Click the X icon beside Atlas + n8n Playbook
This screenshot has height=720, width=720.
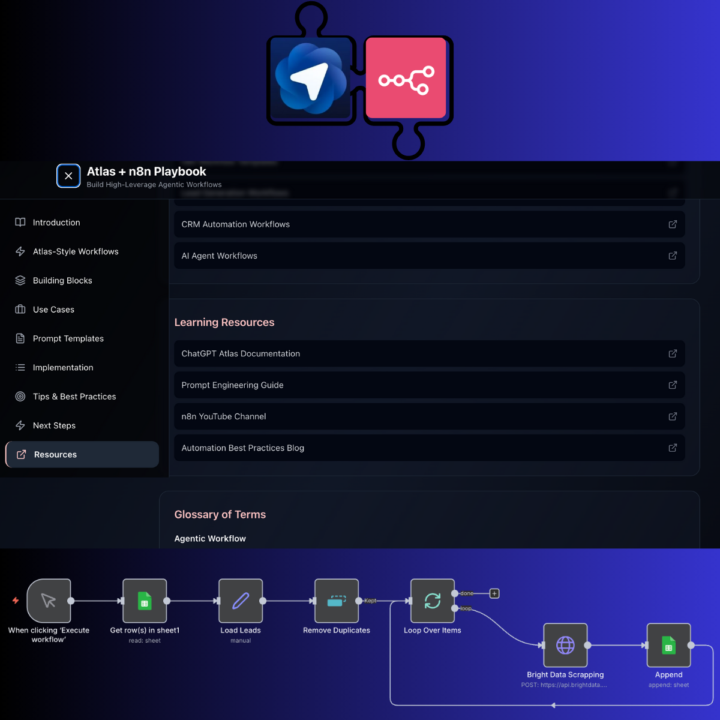tap(68, 176)
